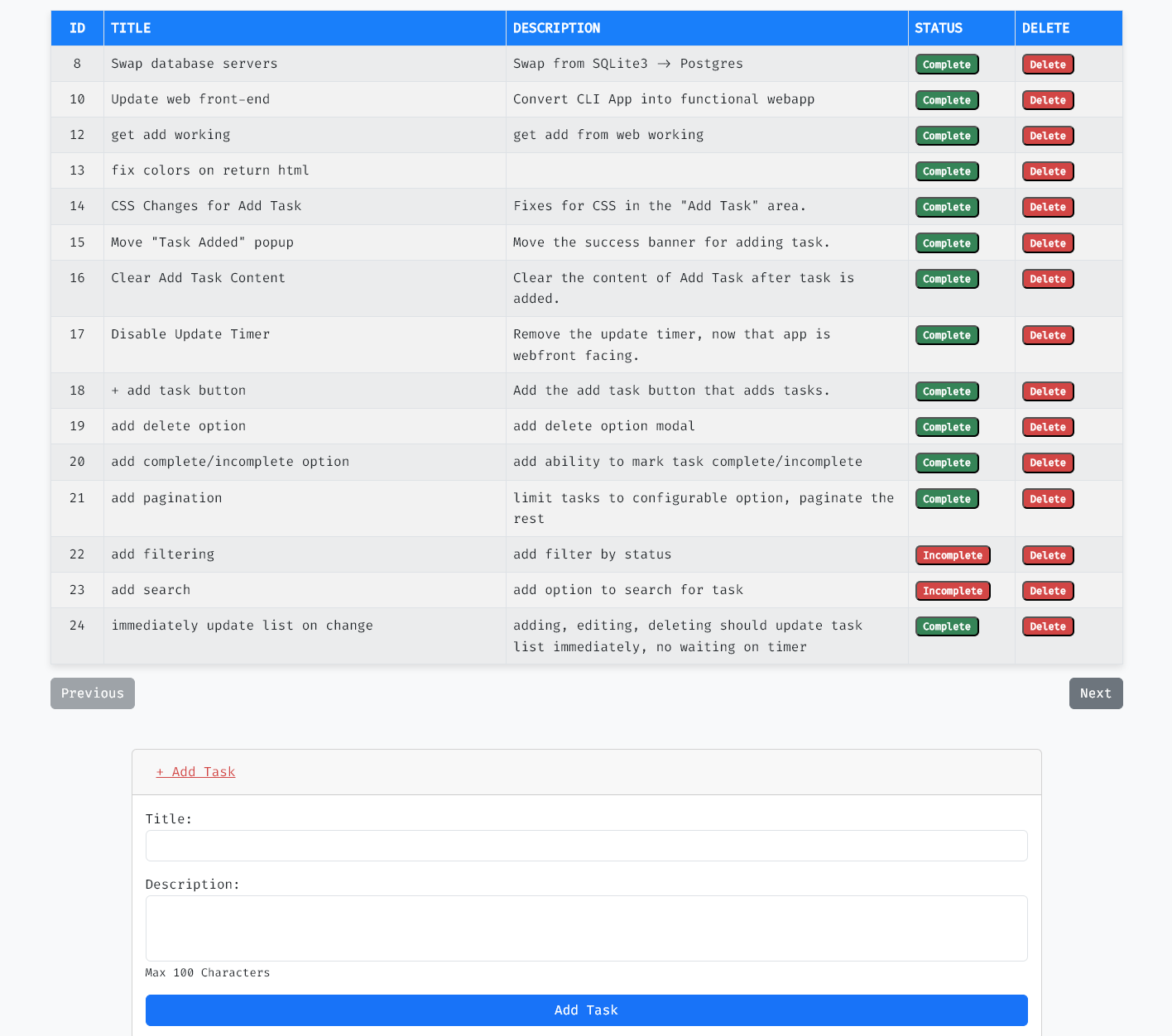This screenshot has height=1036, width=1172.
Task: Click the ID column header
Action: click(77, 28)
